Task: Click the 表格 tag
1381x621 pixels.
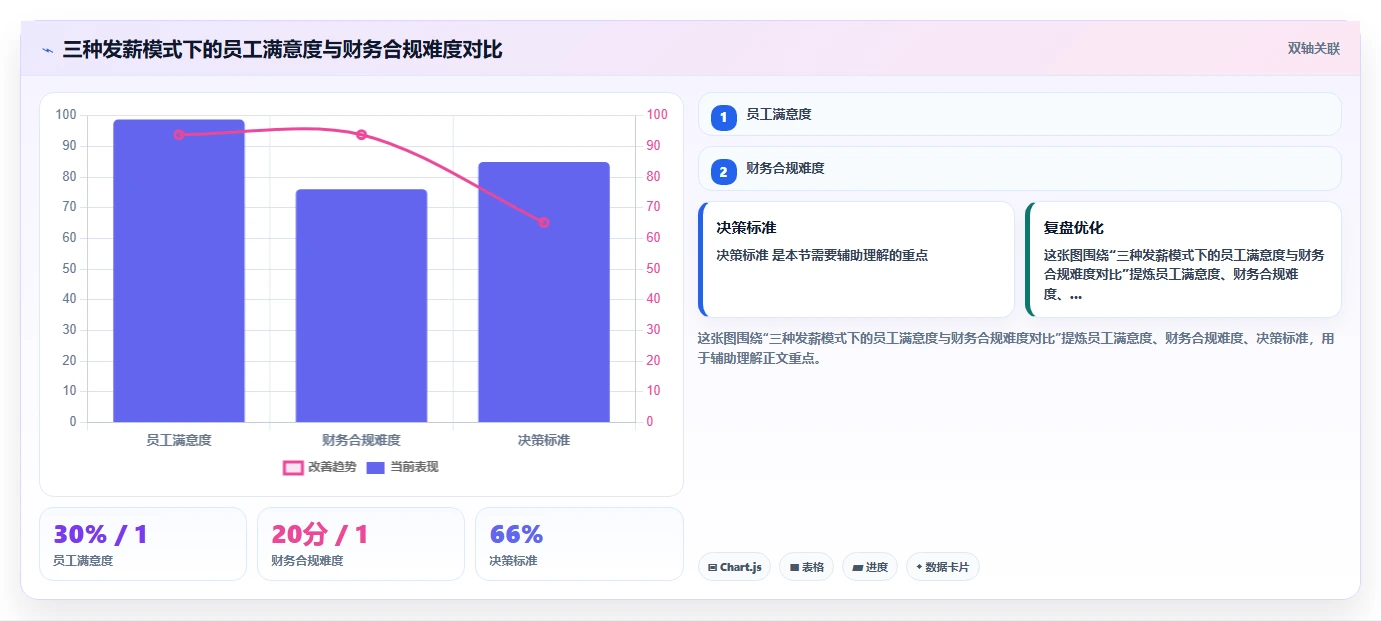Action: click(x=806, y=567)
